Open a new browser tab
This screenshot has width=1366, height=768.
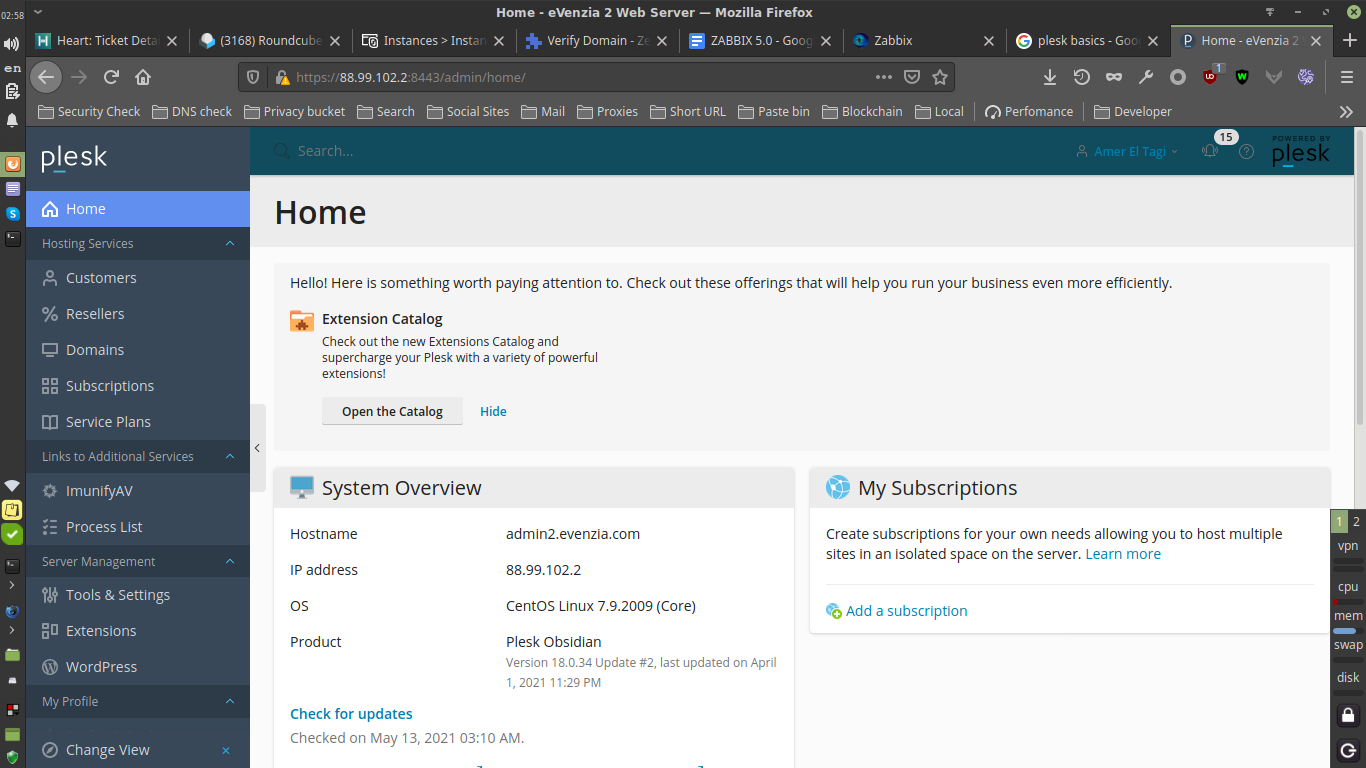click(x=1350, y=41)
